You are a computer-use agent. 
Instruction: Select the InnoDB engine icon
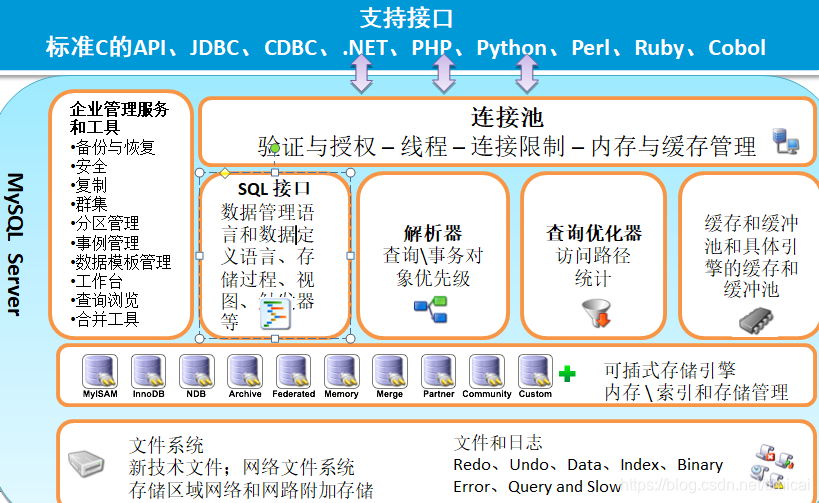tap(148, 371)
